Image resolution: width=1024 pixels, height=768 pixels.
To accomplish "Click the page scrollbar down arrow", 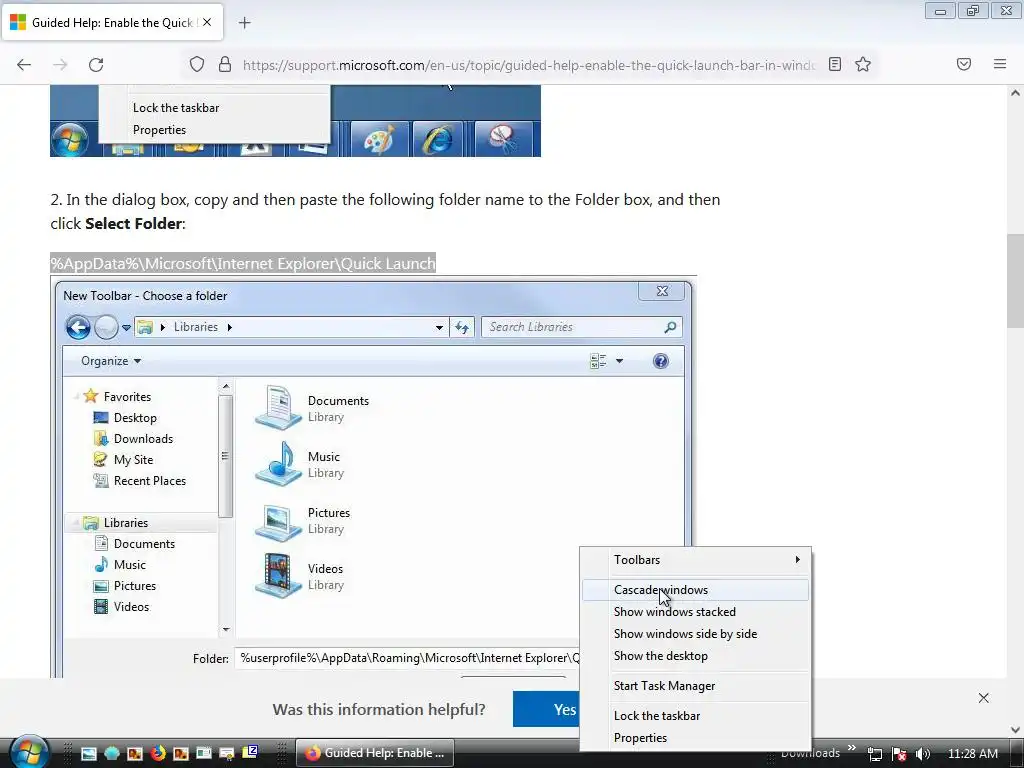I will 1015,729.
